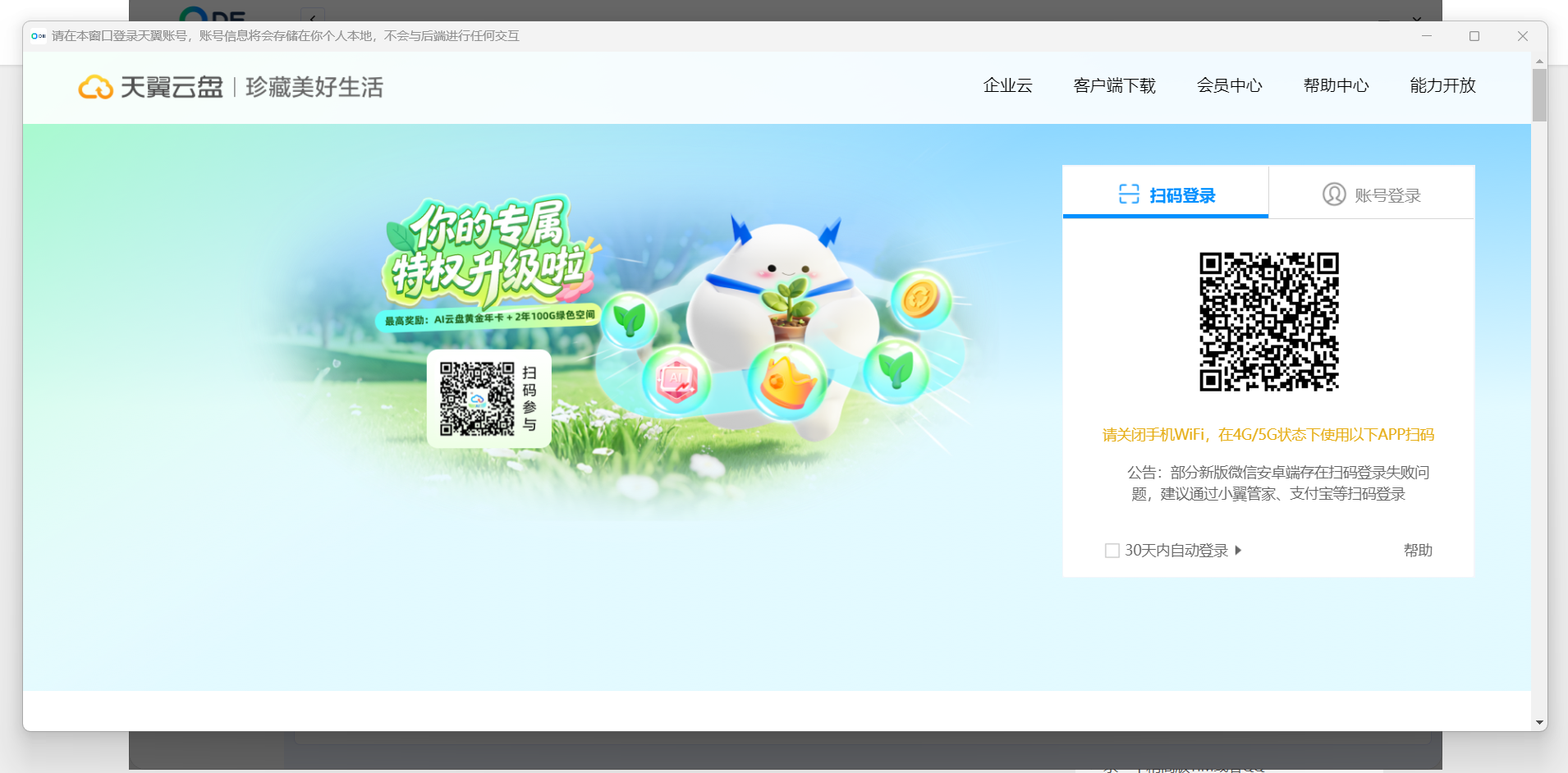Image resolution: width=1568 pixels, height=773 pixels.
Task: Click the login QR code image
Action: coord(1269,322)
